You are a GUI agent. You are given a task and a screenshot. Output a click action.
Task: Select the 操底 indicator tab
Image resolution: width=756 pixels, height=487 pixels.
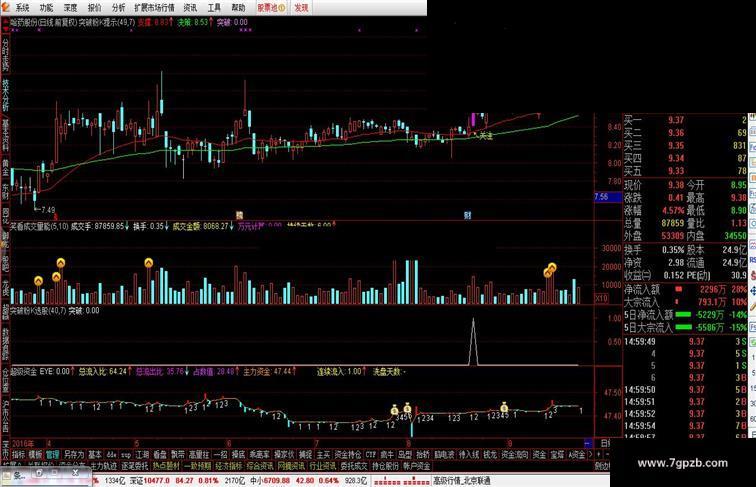[x=238, y=455]
